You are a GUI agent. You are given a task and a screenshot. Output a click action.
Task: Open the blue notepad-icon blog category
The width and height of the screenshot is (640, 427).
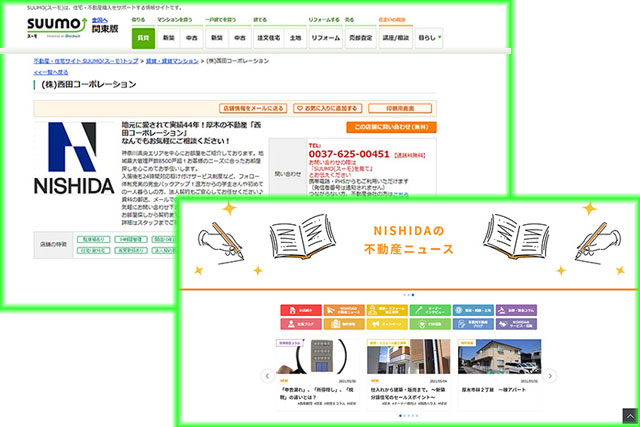click(473, 324)
